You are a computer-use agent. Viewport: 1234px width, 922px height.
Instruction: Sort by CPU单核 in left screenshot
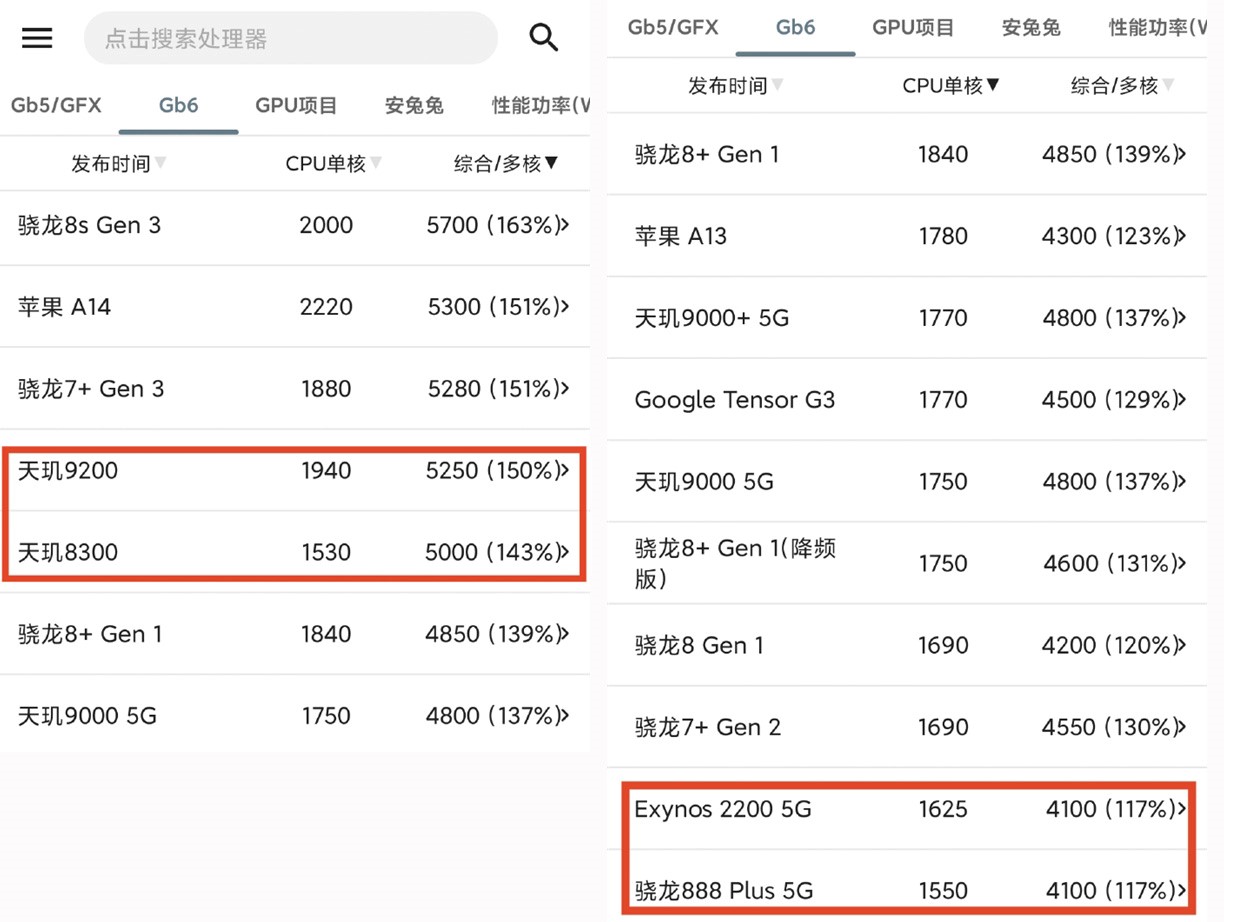click(334, 164)
